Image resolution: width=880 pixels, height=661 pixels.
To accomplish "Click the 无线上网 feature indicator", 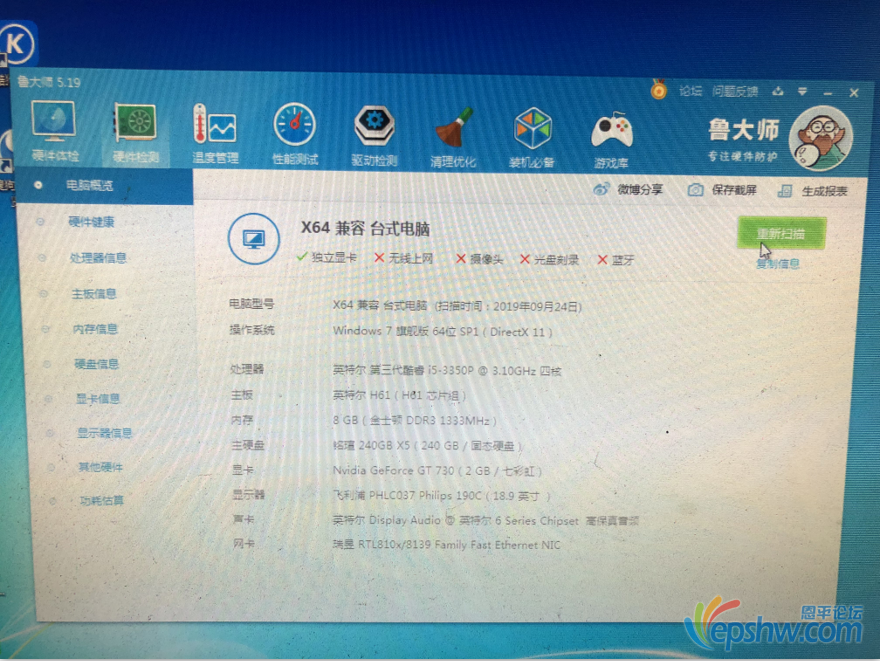I will coord(404,258).
